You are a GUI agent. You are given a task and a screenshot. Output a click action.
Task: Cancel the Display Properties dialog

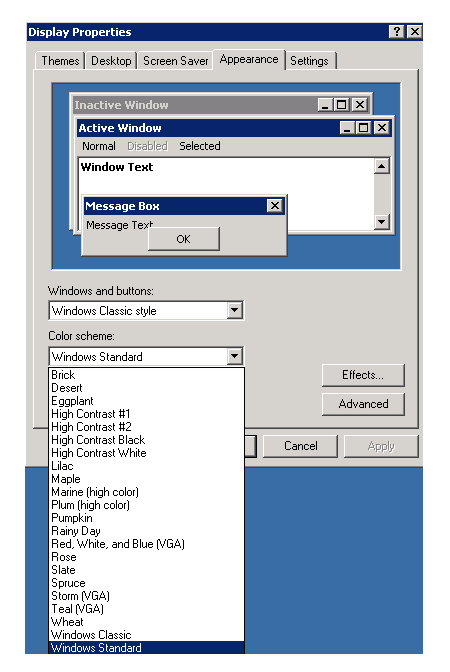(x=300, y=446)
